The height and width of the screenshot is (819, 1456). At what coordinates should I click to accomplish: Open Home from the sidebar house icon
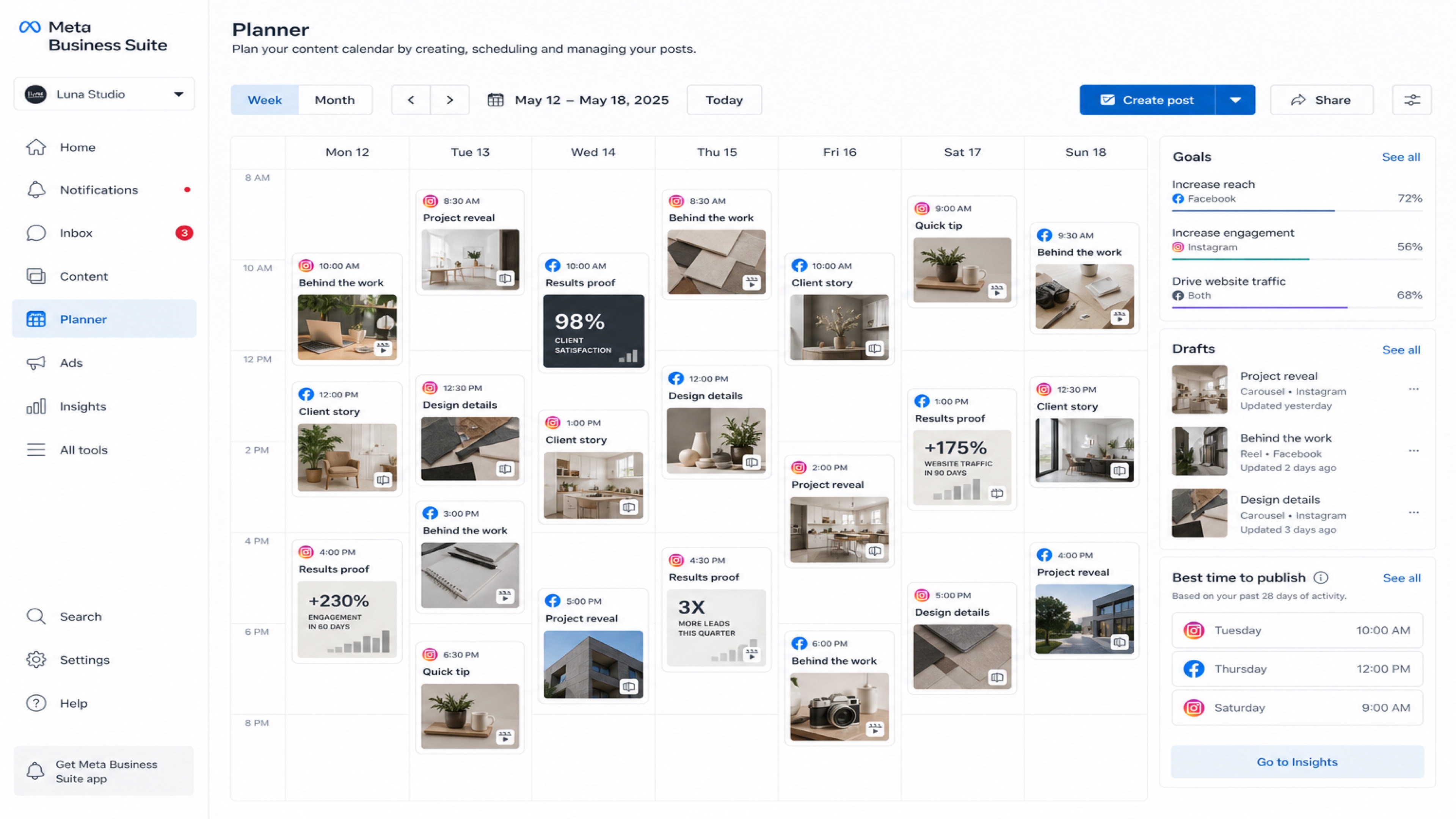pyautogui.click(x=36, y=147)
